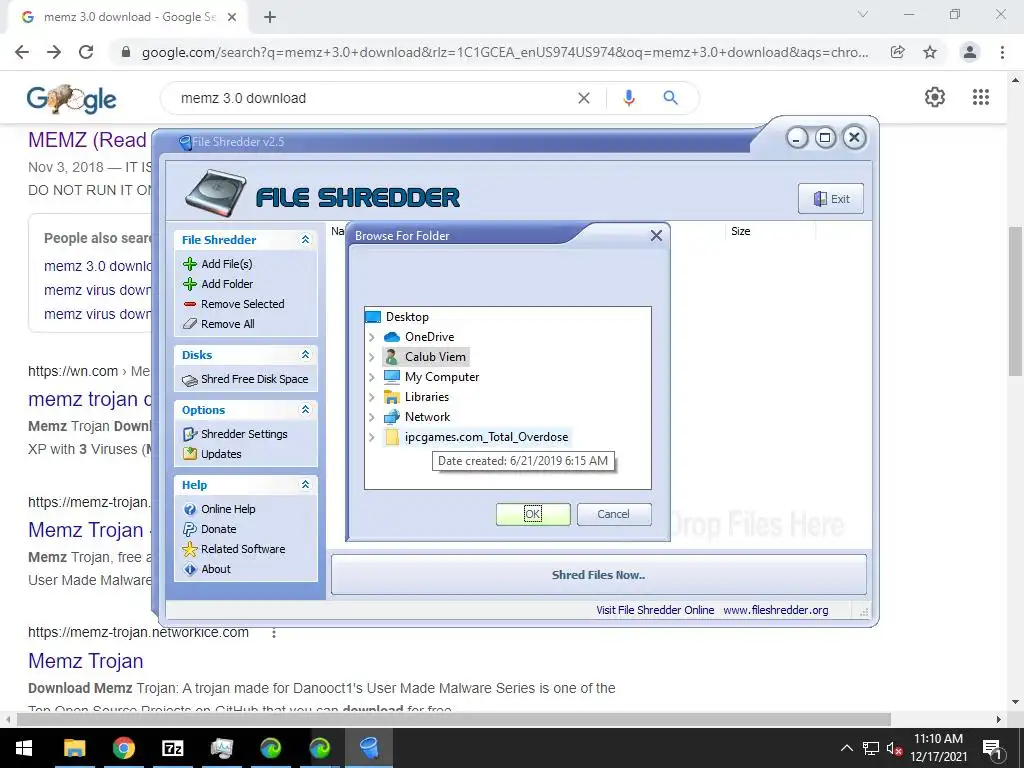Switch to the memz 3.0 download tab
The image size is (1024, 768).
pyautogui.click(x=127, y=17)
